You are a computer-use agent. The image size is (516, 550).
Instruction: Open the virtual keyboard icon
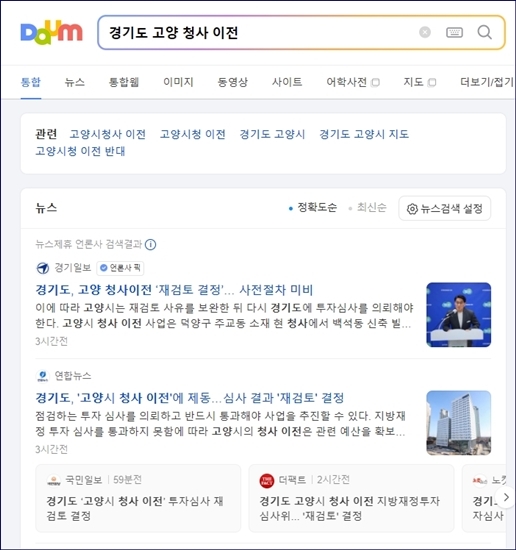454,32
